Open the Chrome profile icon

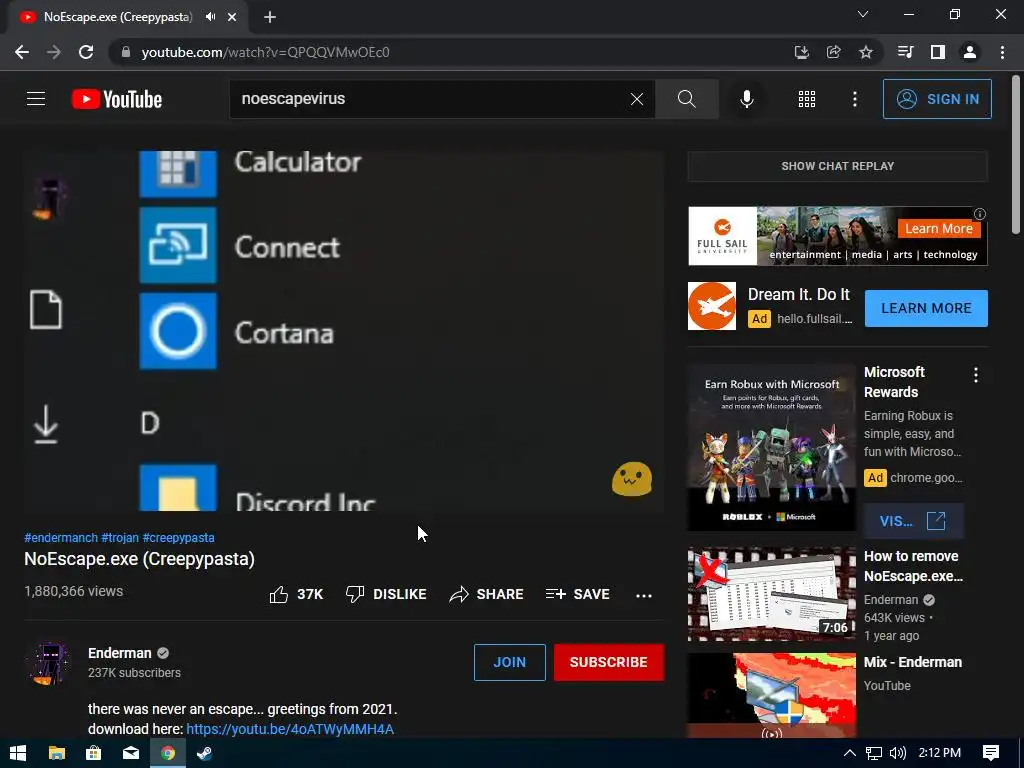[x=970, y=52]
